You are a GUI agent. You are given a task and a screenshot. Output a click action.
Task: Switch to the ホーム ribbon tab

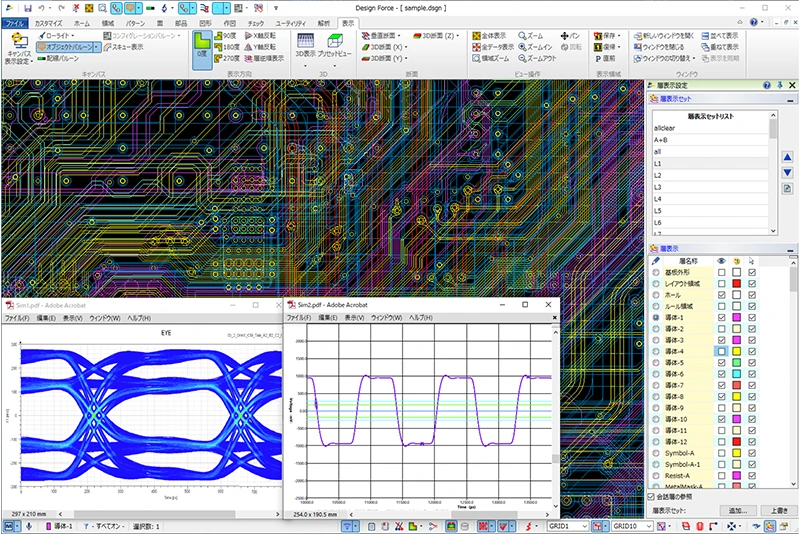[82, 23]
